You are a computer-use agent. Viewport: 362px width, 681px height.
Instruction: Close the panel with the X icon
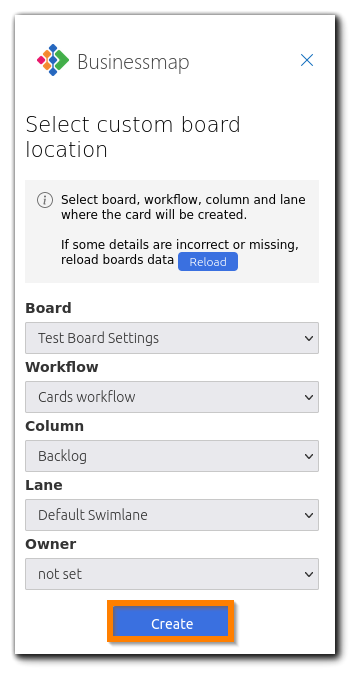tap(307, 60)
